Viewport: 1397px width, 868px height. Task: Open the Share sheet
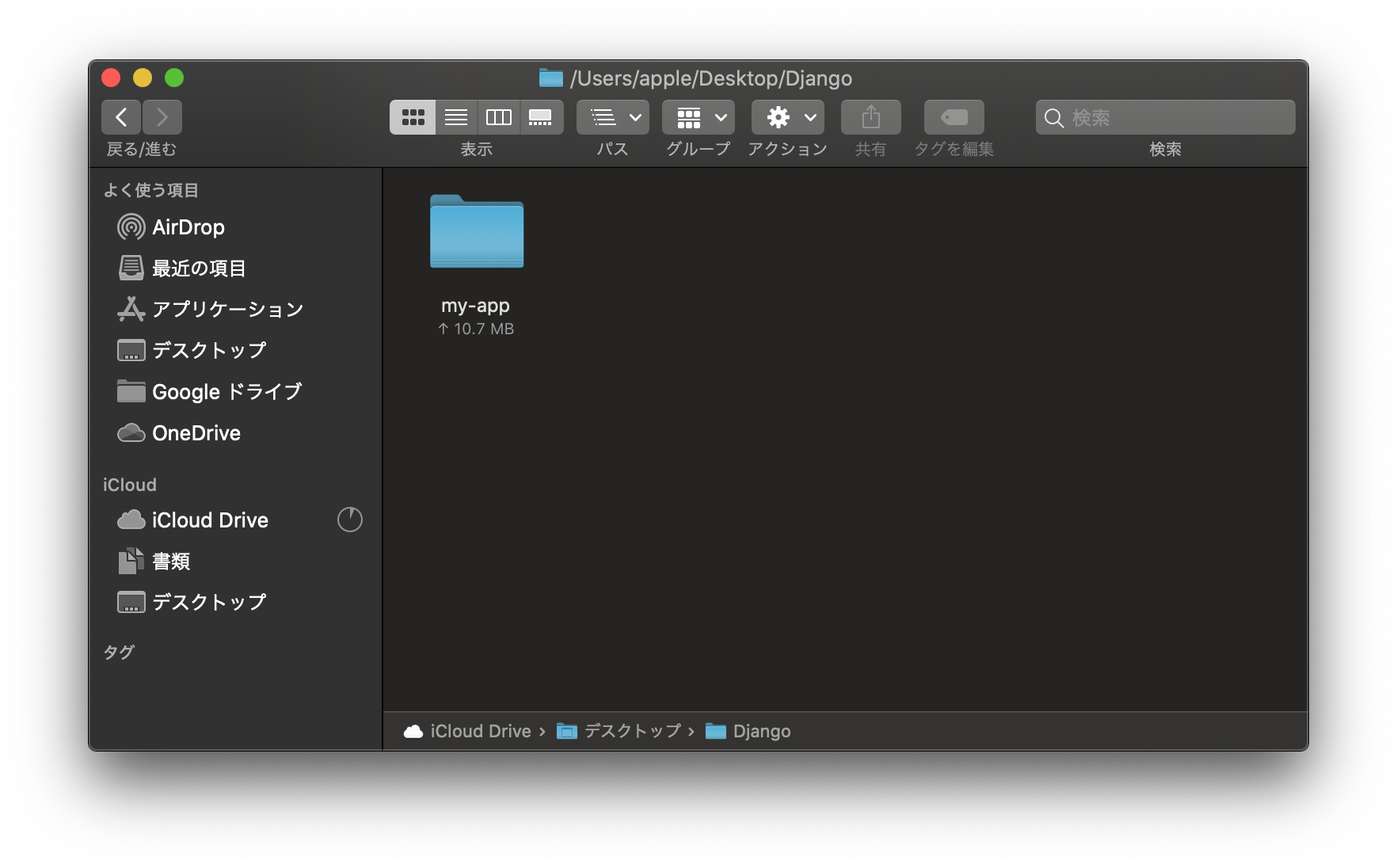870,116
